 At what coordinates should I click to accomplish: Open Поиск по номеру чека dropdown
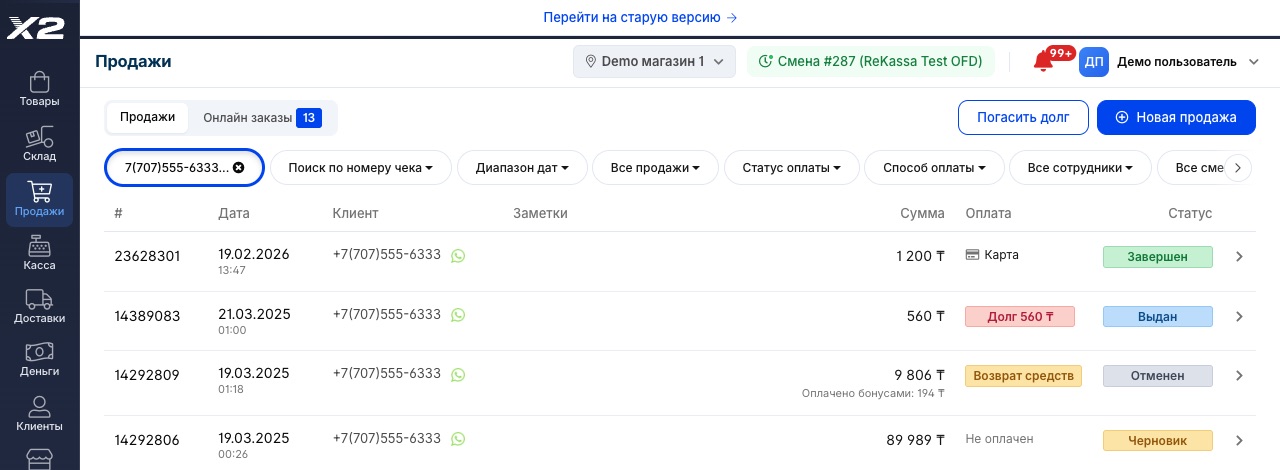tap(361, 168)
